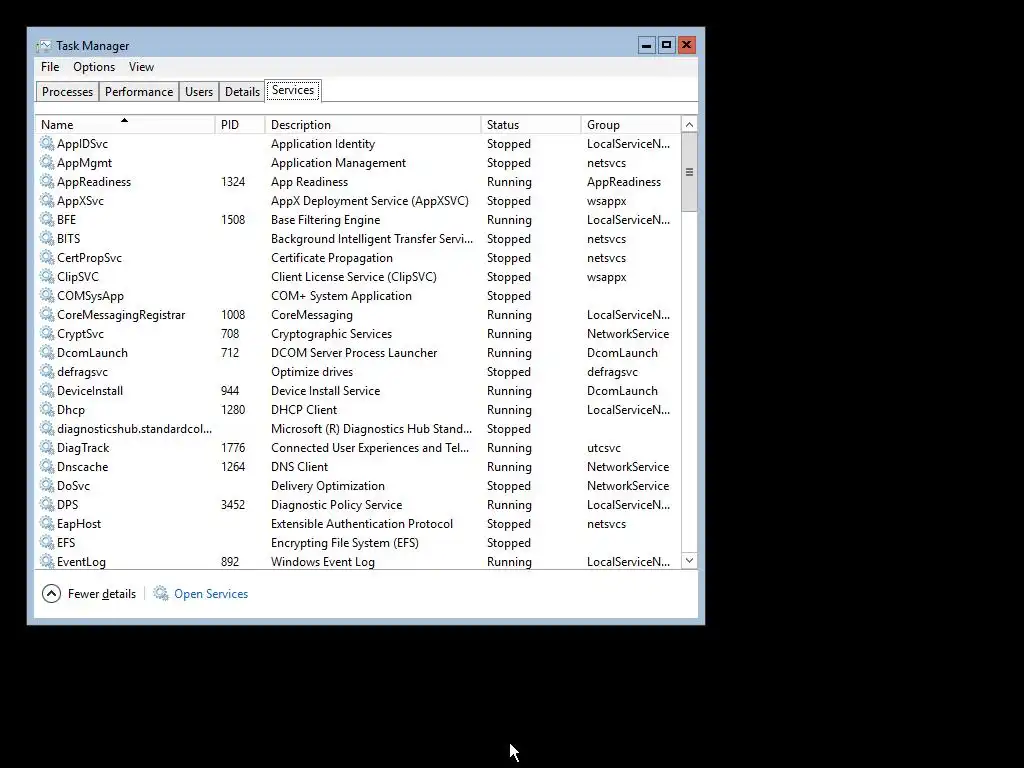Click the BITS service gear icon
1024x768 pixels.
(x=47, y=238)
